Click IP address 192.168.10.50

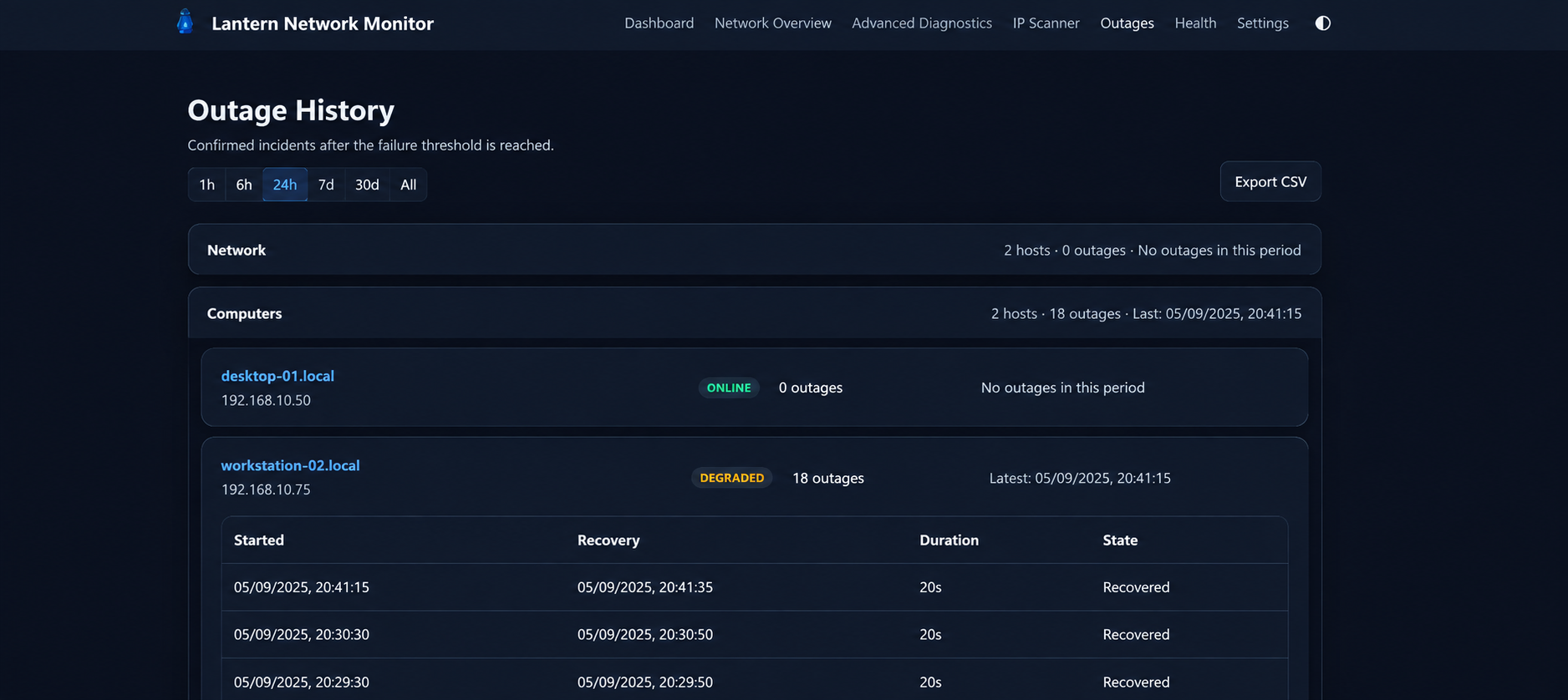(x=266, y=400)
